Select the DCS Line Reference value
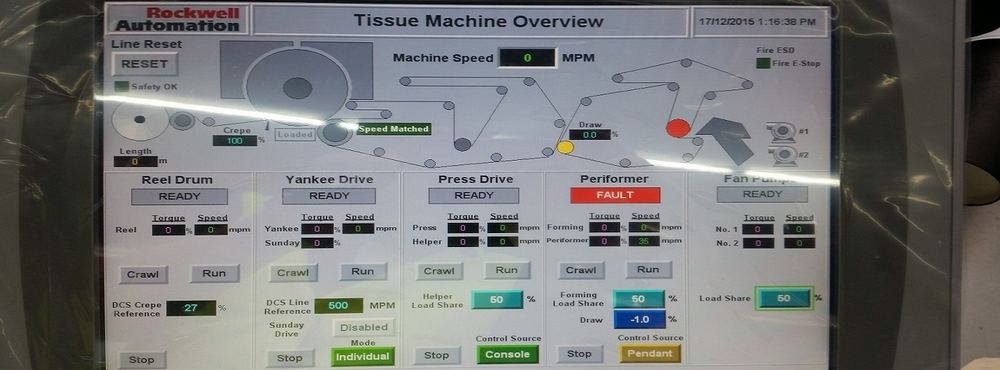Screen dimensions: 1000x370 [339, 306]
